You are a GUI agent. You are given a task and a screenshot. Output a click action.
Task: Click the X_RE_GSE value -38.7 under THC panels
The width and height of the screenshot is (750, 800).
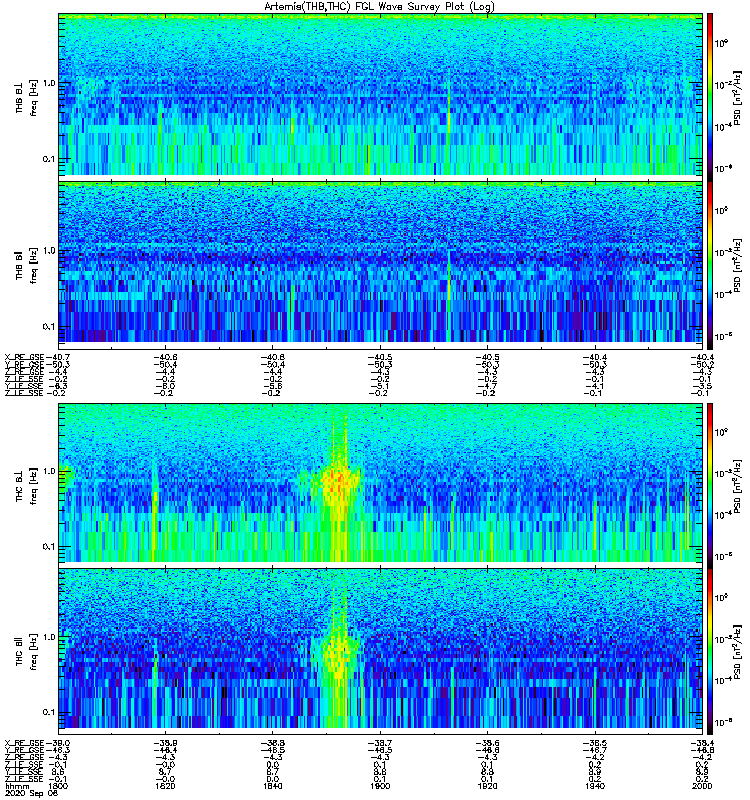(x=380, y=743)
